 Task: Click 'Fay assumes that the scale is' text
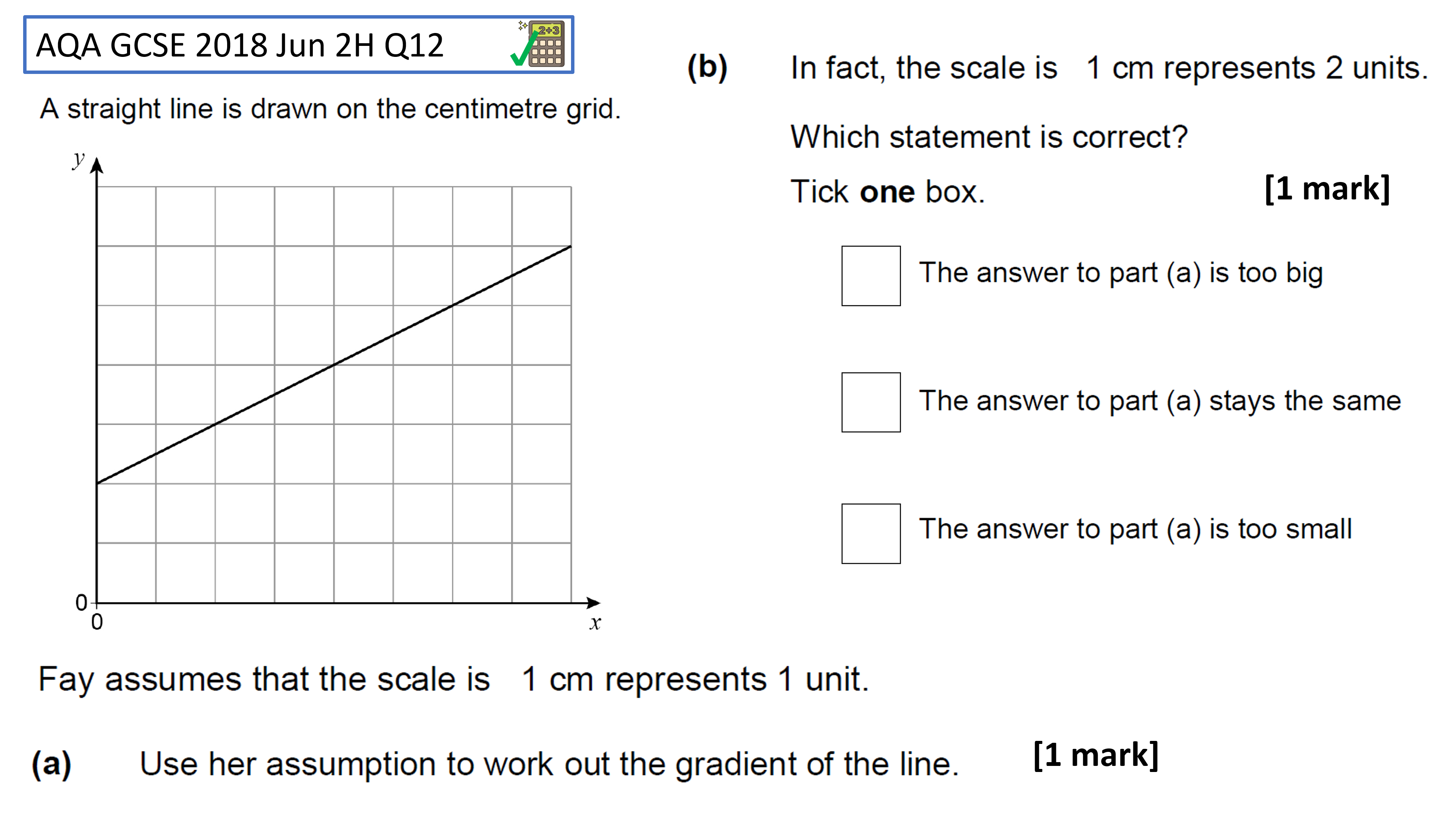click(264, 679)
